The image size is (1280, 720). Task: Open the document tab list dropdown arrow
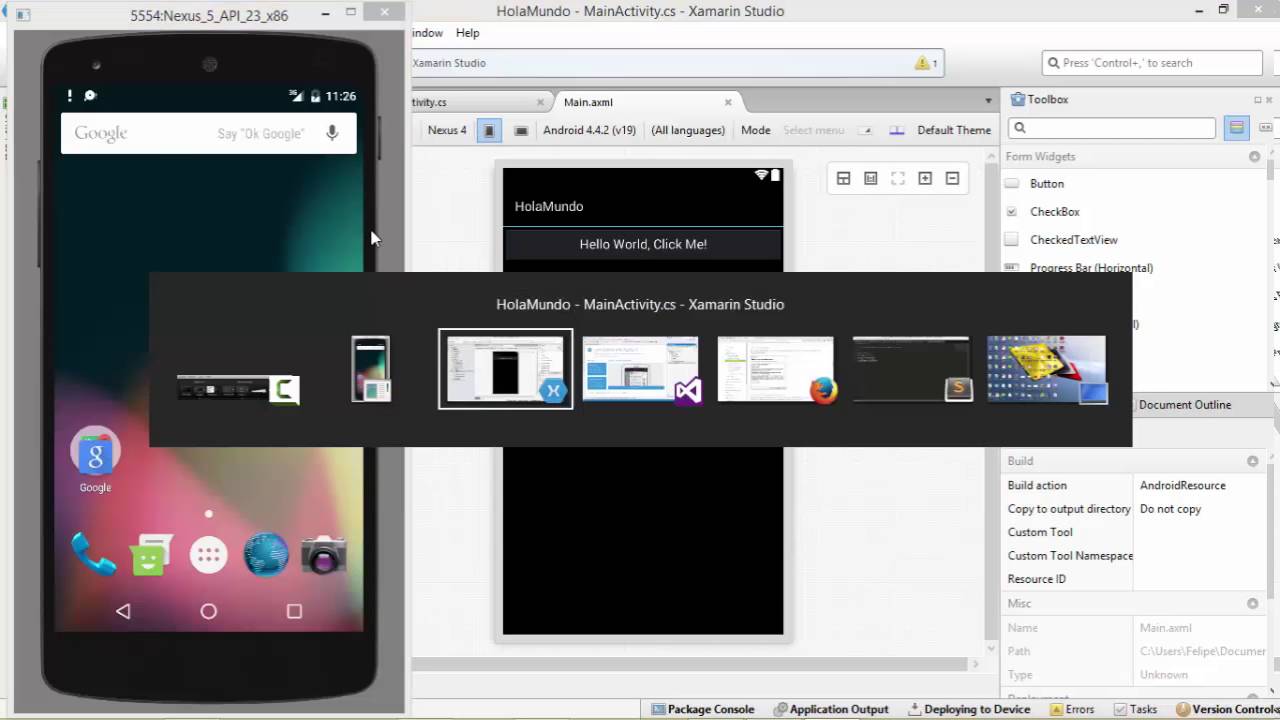pyautogui.click(x=988, y=101)
